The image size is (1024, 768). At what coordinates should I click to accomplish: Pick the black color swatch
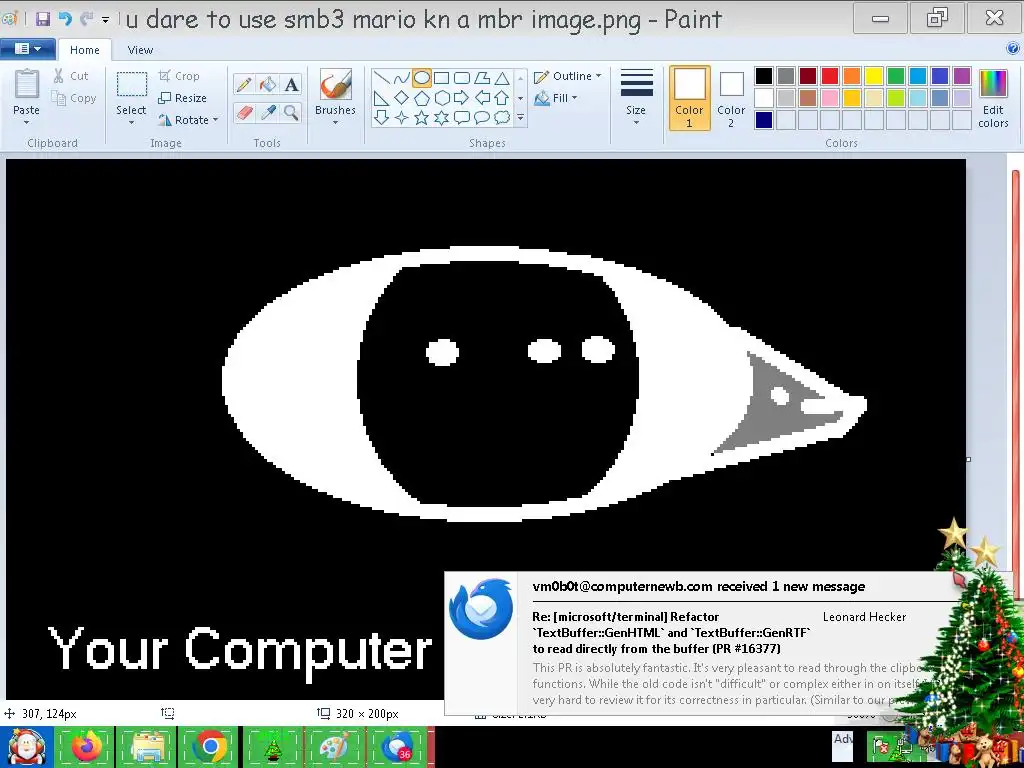click(764, 76)
